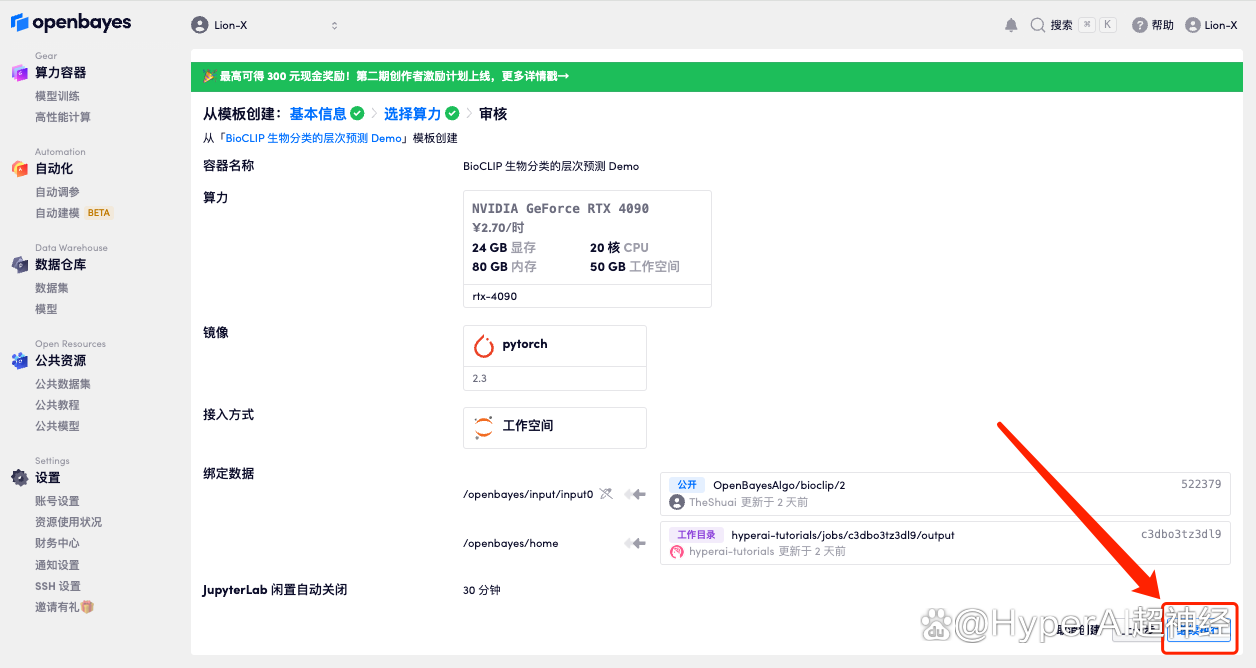1256x668 pixels.
Task: Go back to the 基本信息 step
Action: [x=318, y=114]
